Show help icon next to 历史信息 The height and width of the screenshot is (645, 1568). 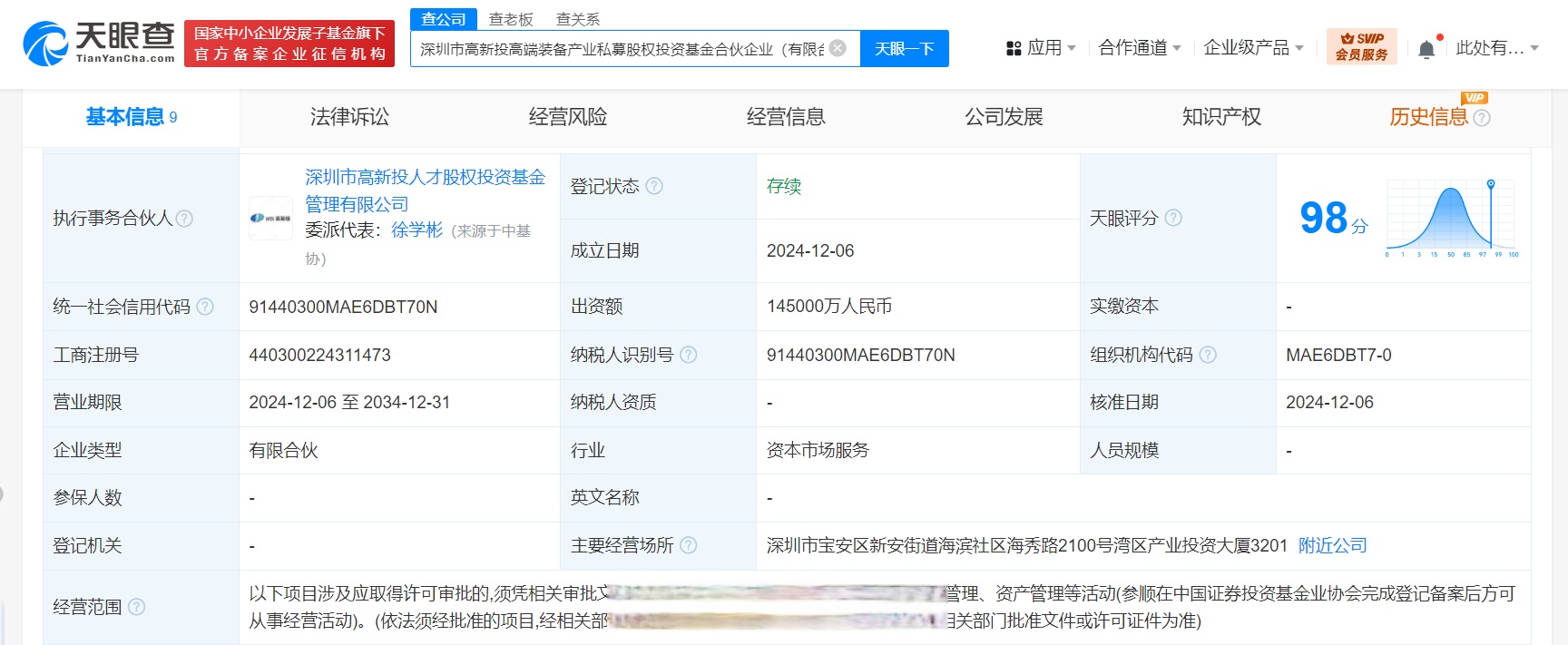coord(1482,118)
